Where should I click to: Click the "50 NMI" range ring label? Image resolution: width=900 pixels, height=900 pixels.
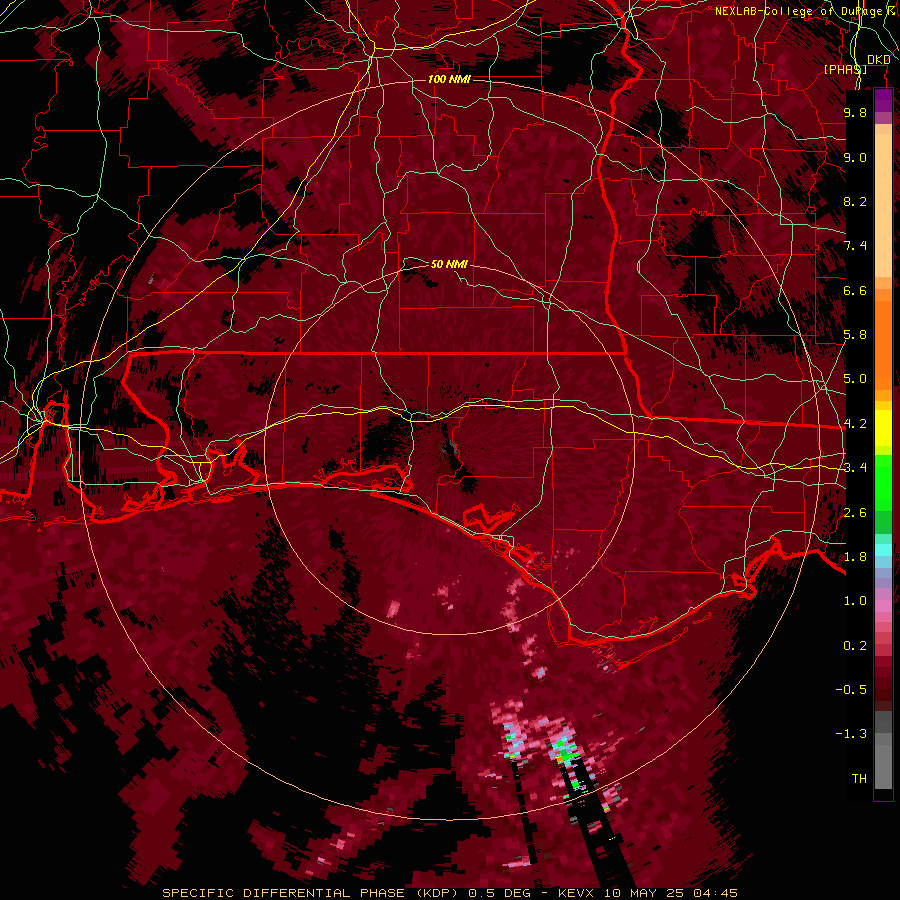[x=449, y=264]
